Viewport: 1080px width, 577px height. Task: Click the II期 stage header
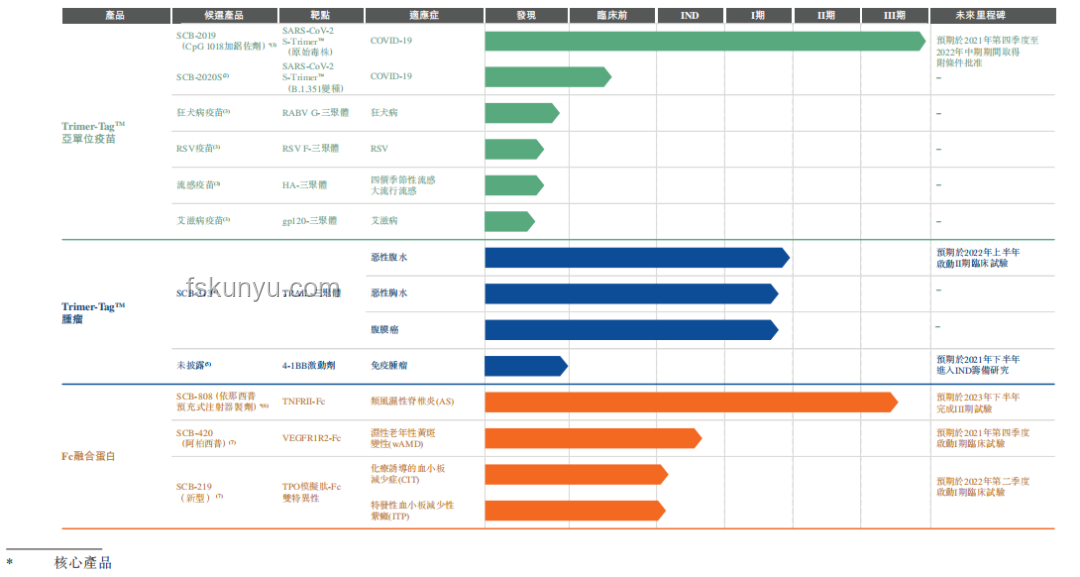pyautogui.click(x=827, y=15)
